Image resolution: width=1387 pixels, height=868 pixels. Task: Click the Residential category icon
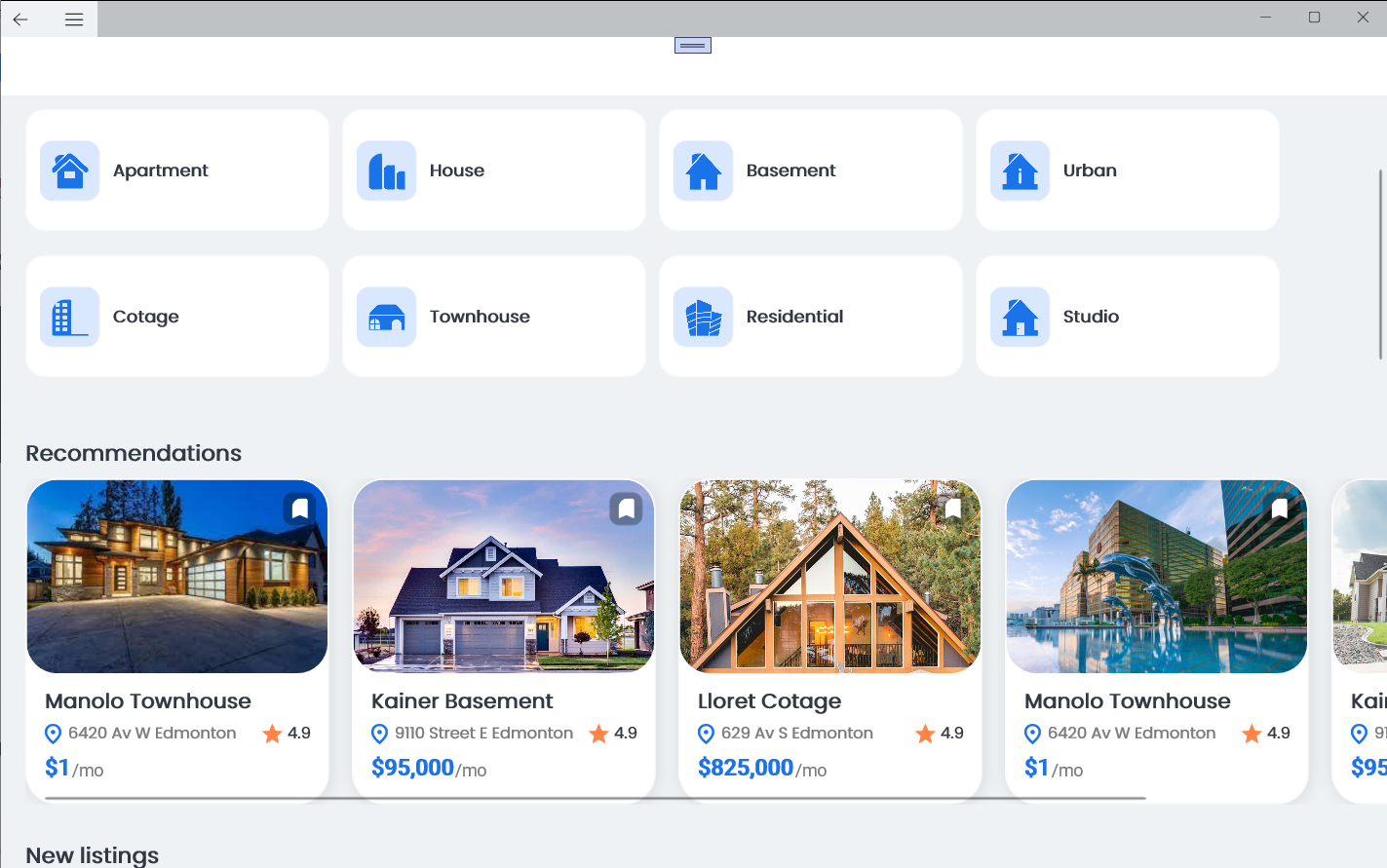(703, 317)
